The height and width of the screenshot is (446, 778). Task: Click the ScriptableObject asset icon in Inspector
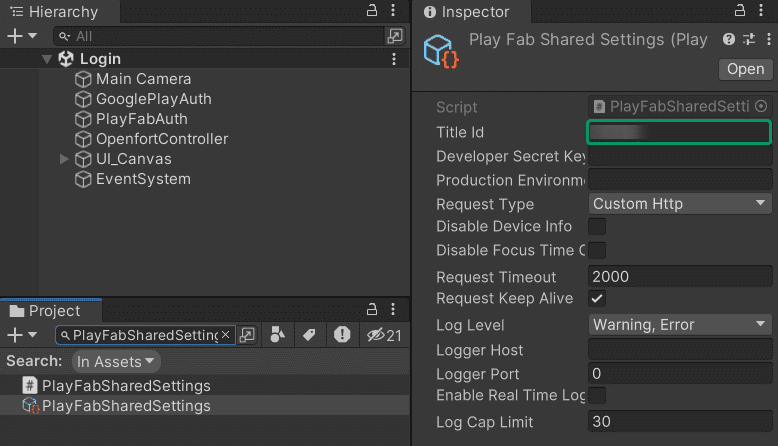coord(441,52)
